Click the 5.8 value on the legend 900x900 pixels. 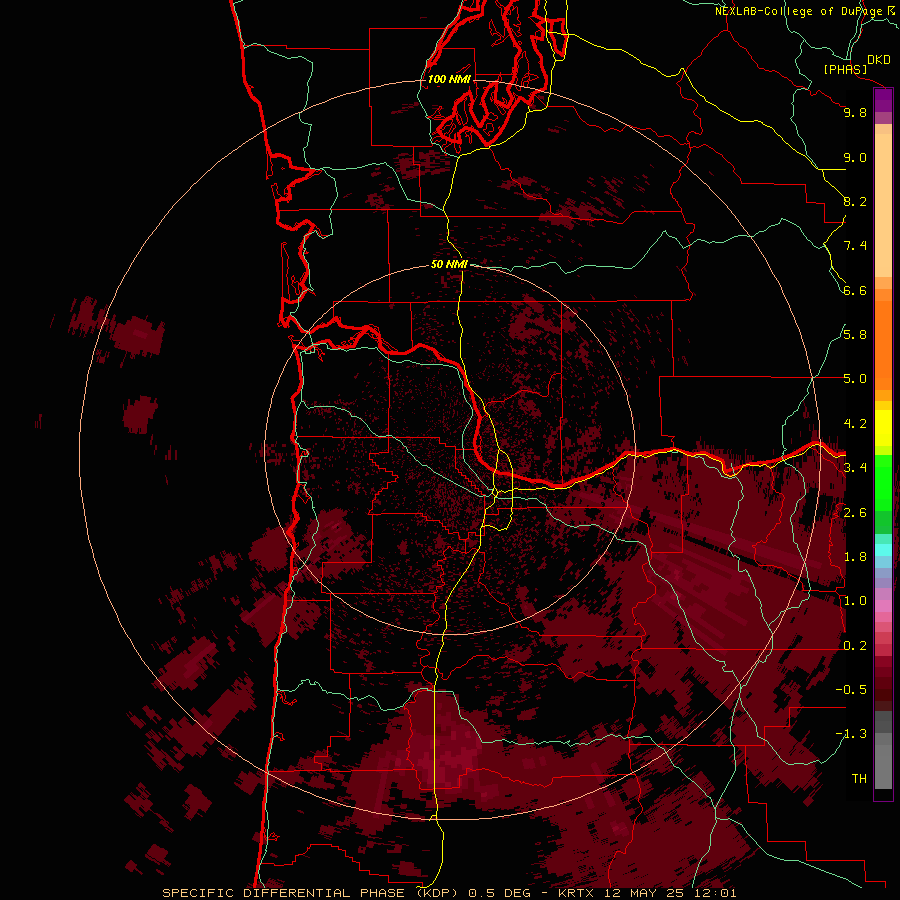click(x=855, y=335)
